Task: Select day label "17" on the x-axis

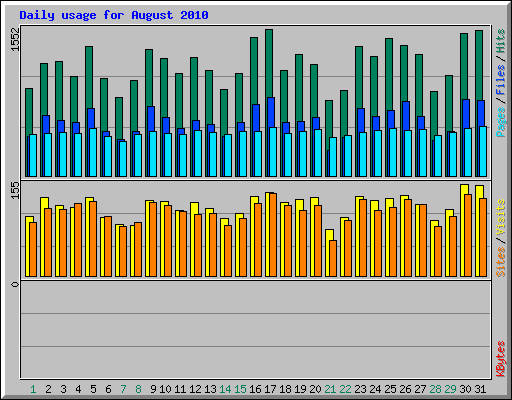Action: (x=270, y=389)
